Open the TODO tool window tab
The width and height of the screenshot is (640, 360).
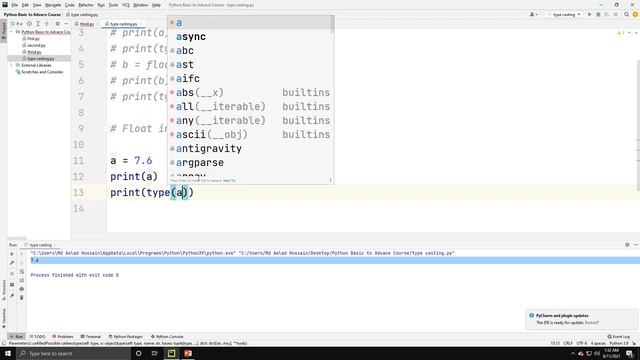pyautogui.click(x=38, y=337)
